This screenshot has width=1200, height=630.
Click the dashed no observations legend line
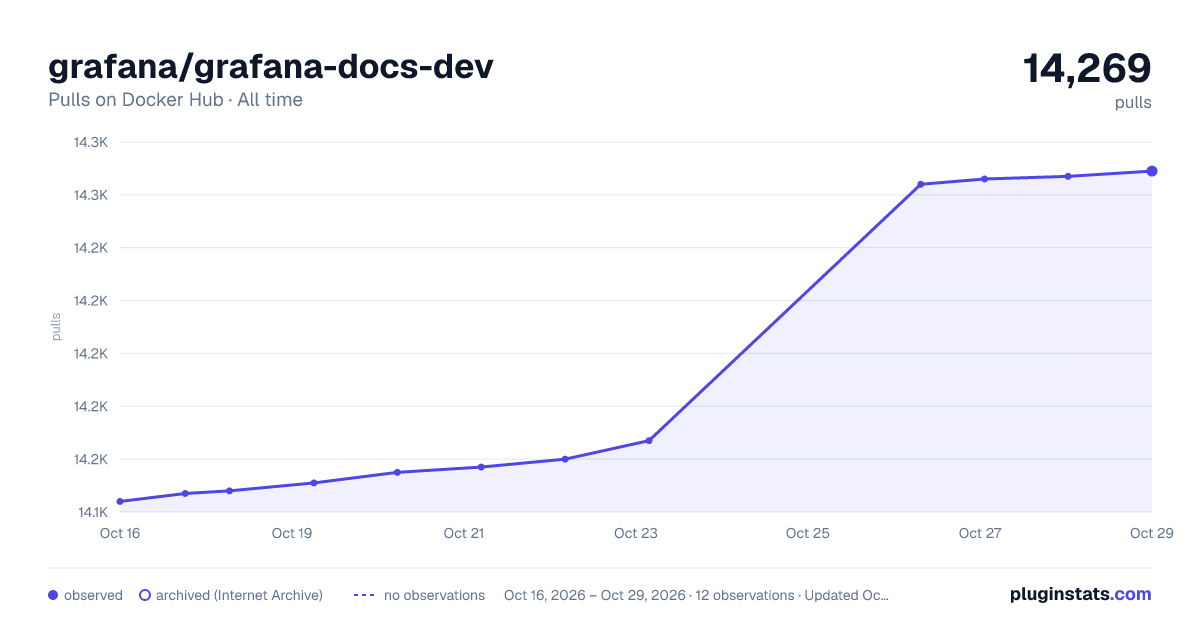coord(364,595)
